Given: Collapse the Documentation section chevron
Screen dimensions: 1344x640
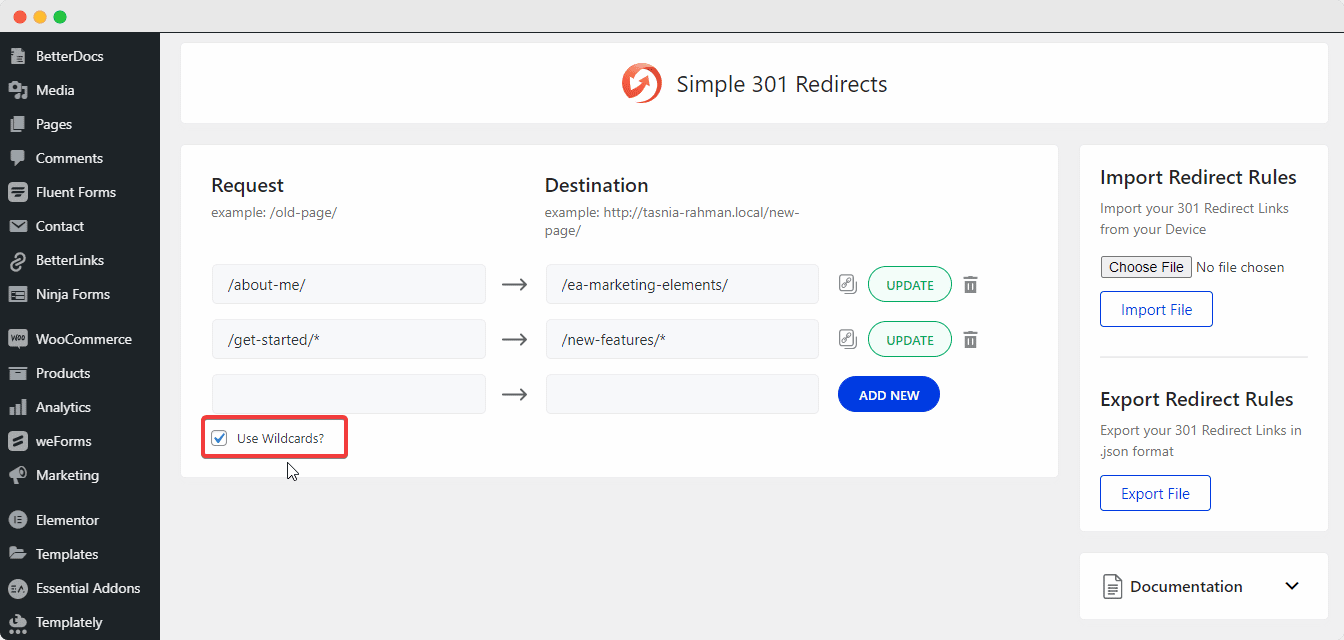Looking at the screenshot, I should tap(1292, 586).
